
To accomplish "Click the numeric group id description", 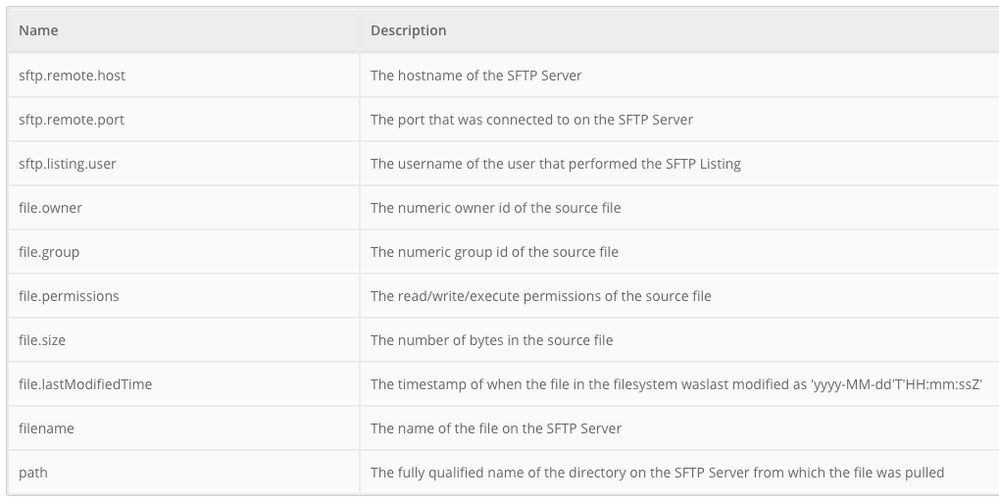I will click(x=494, y=252).
